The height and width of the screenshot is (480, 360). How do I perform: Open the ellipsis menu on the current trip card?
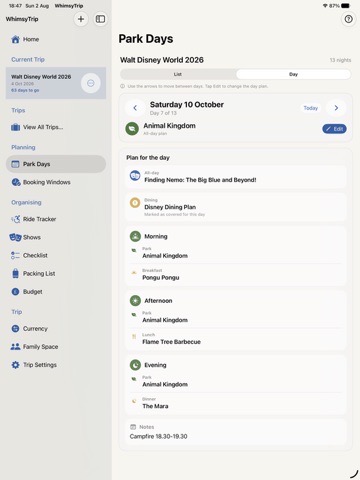pos(90,83)
